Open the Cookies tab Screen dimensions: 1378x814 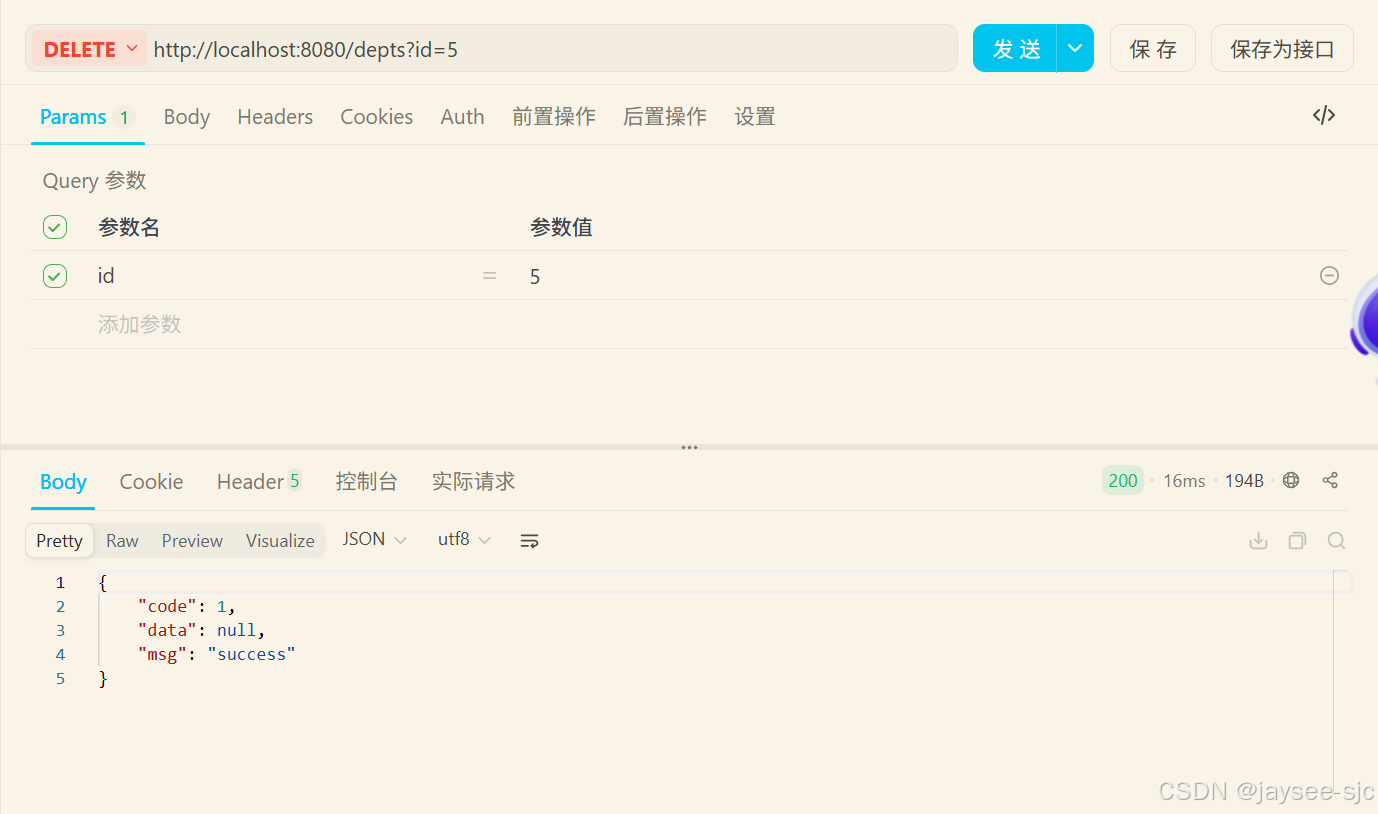click(x=377, y=116)
